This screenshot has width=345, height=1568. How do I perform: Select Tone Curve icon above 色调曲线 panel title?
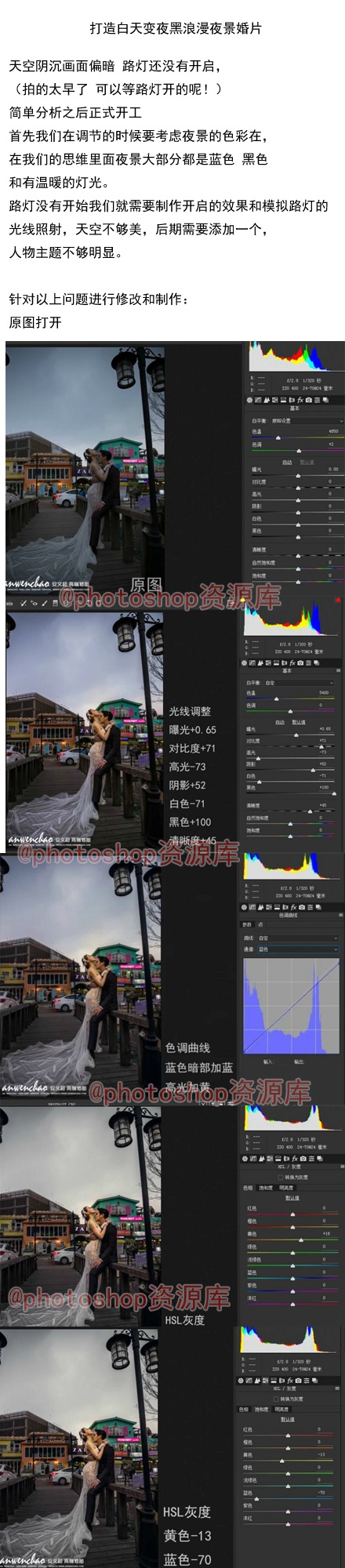point(252,907)
